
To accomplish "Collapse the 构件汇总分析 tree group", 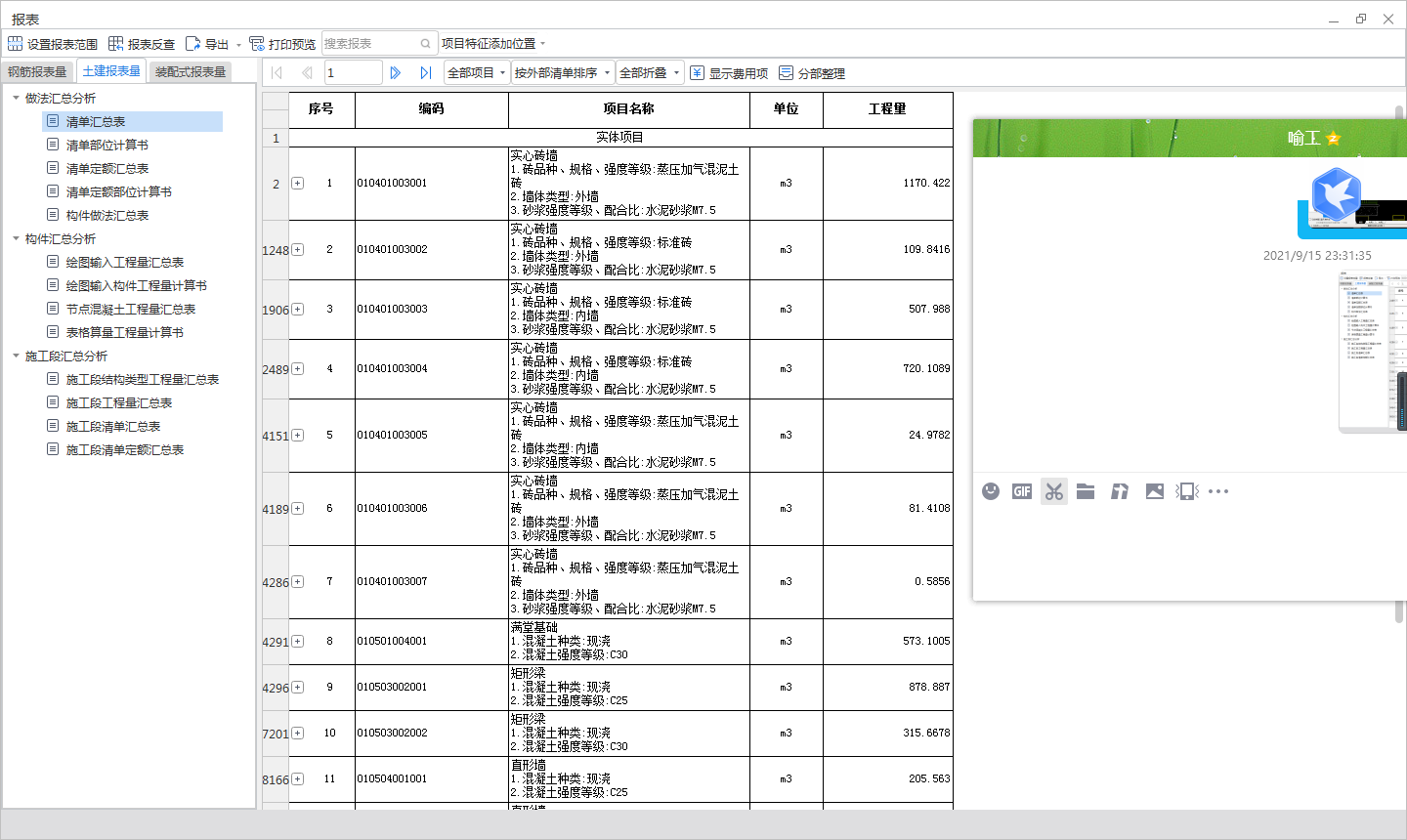I will (16, 238).
